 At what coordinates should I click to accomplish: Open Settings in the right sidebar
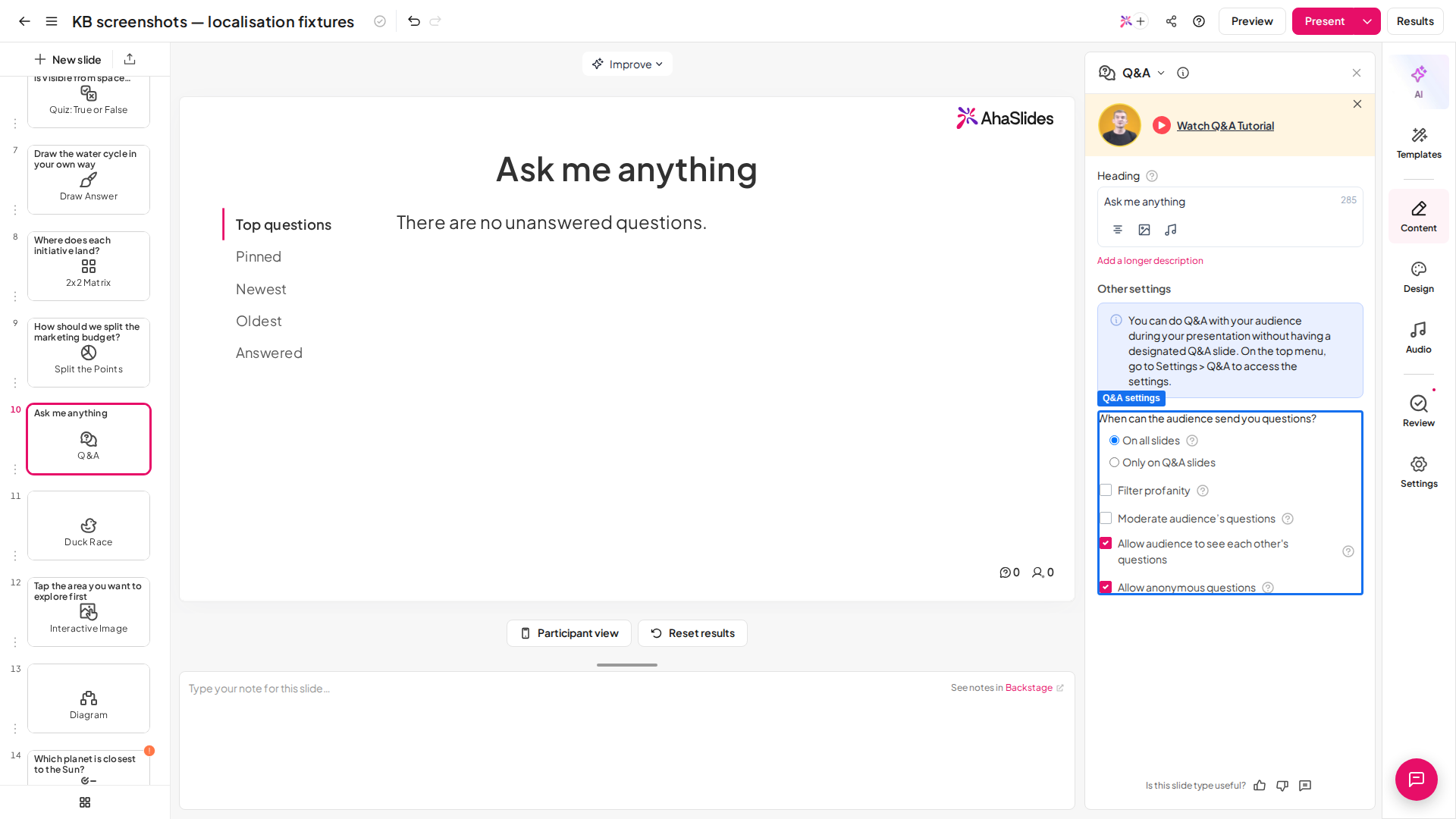point(1419,472)
